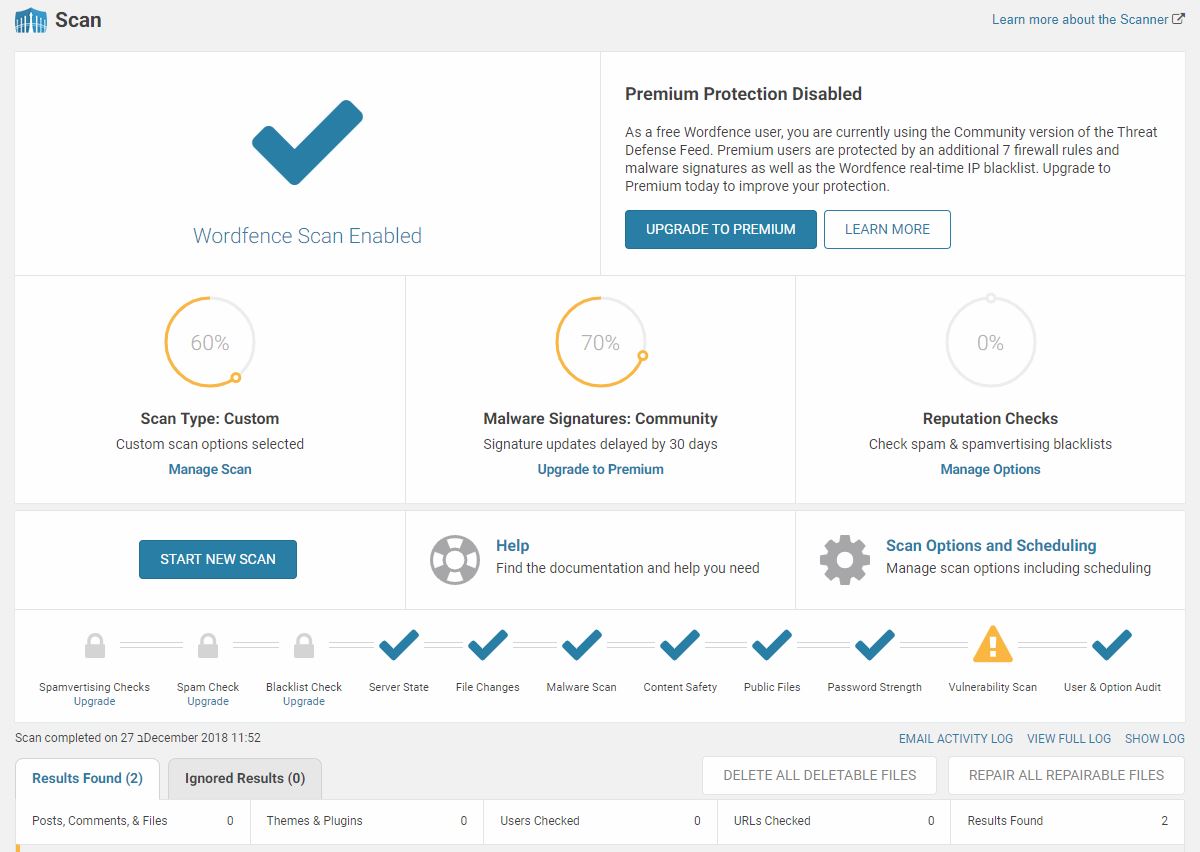Click the Help lifebuoy icon
Viewport: 1200px width, 852px height.
pyautogui.click(x=455, y=559)
